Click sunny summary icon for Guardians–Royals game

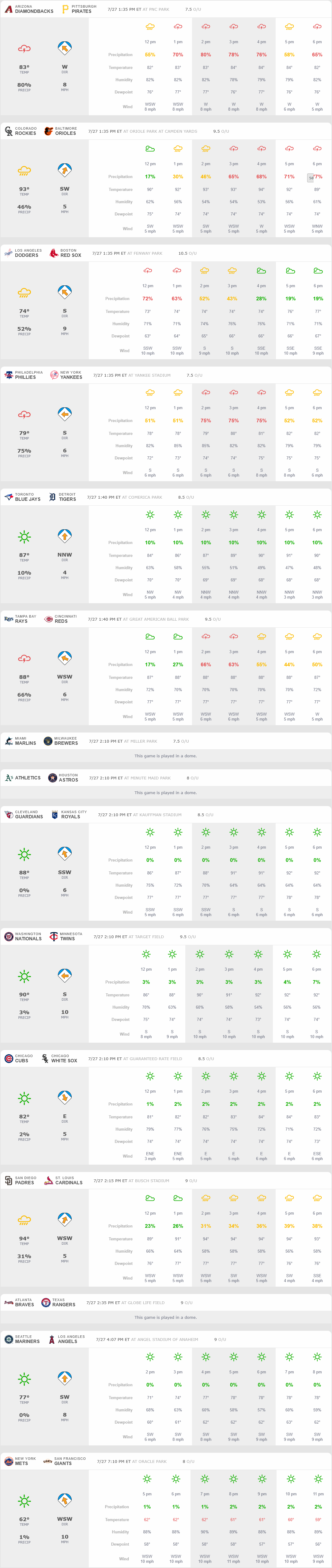point(24,854)
